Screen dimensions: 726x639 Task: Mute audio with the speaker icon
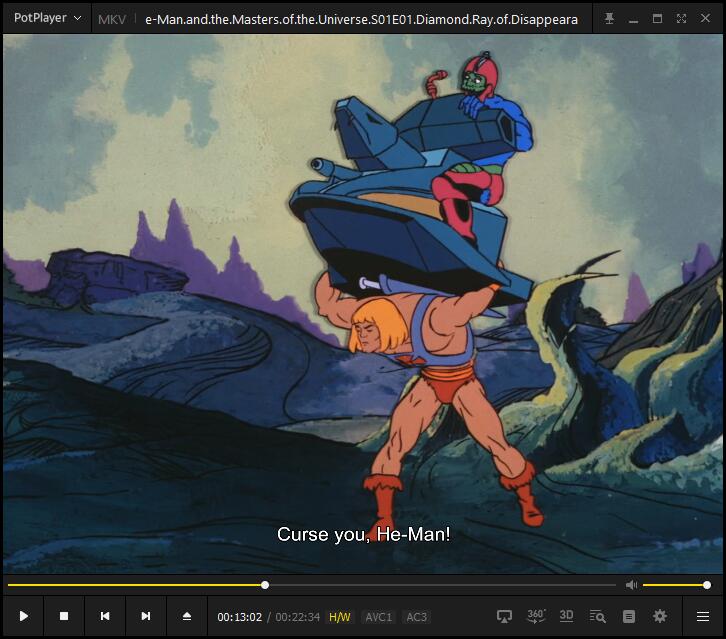[x=631, y=585]
